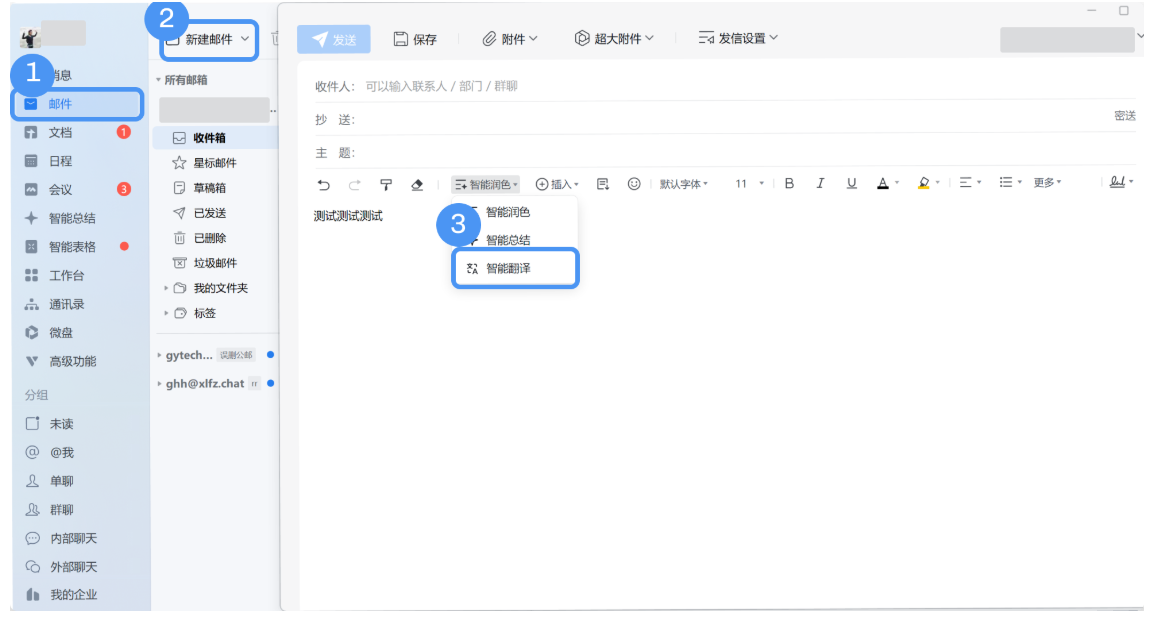The image size is (1164, 620).
Task: Select the format painter icon
Action: (386, 183)
